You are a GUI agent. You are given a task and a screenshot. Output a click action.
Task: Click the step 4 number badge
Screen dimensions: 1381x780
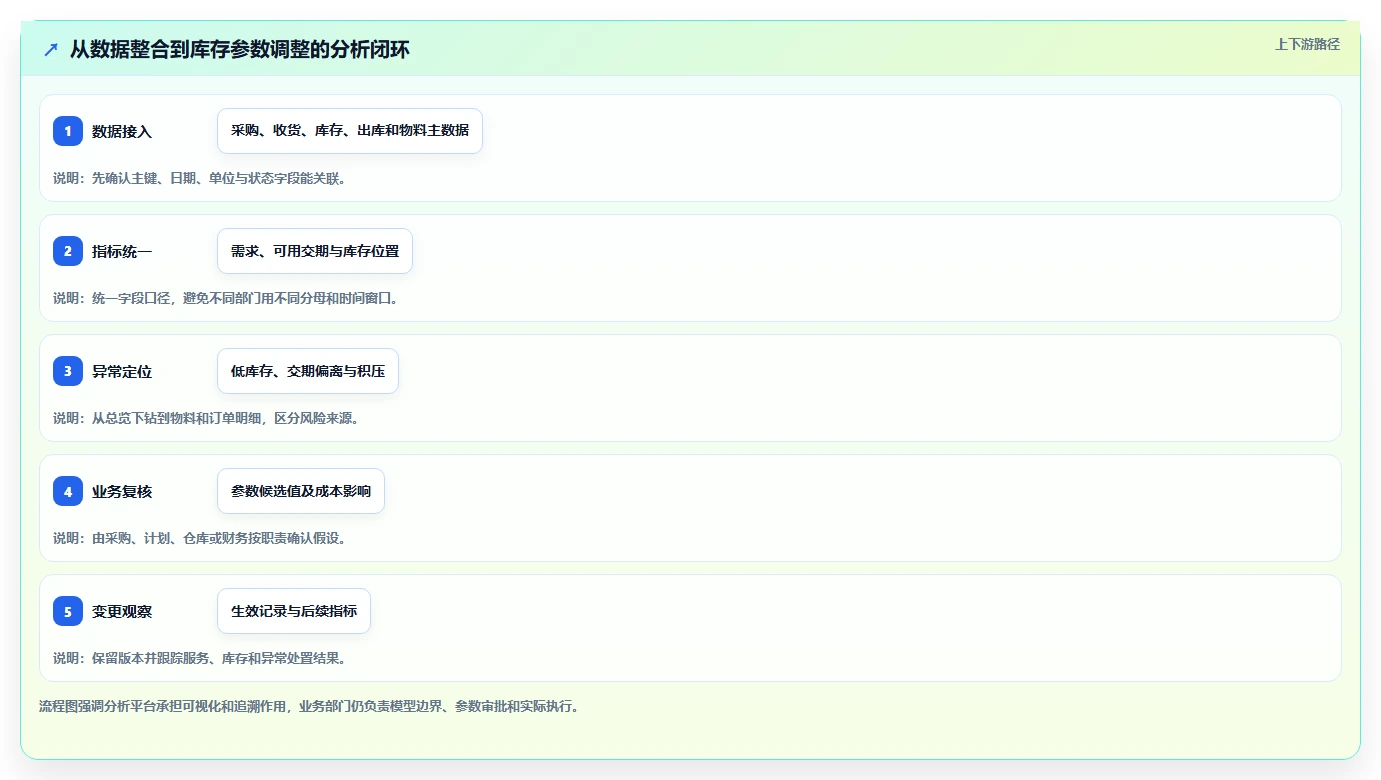click(68, 491)
